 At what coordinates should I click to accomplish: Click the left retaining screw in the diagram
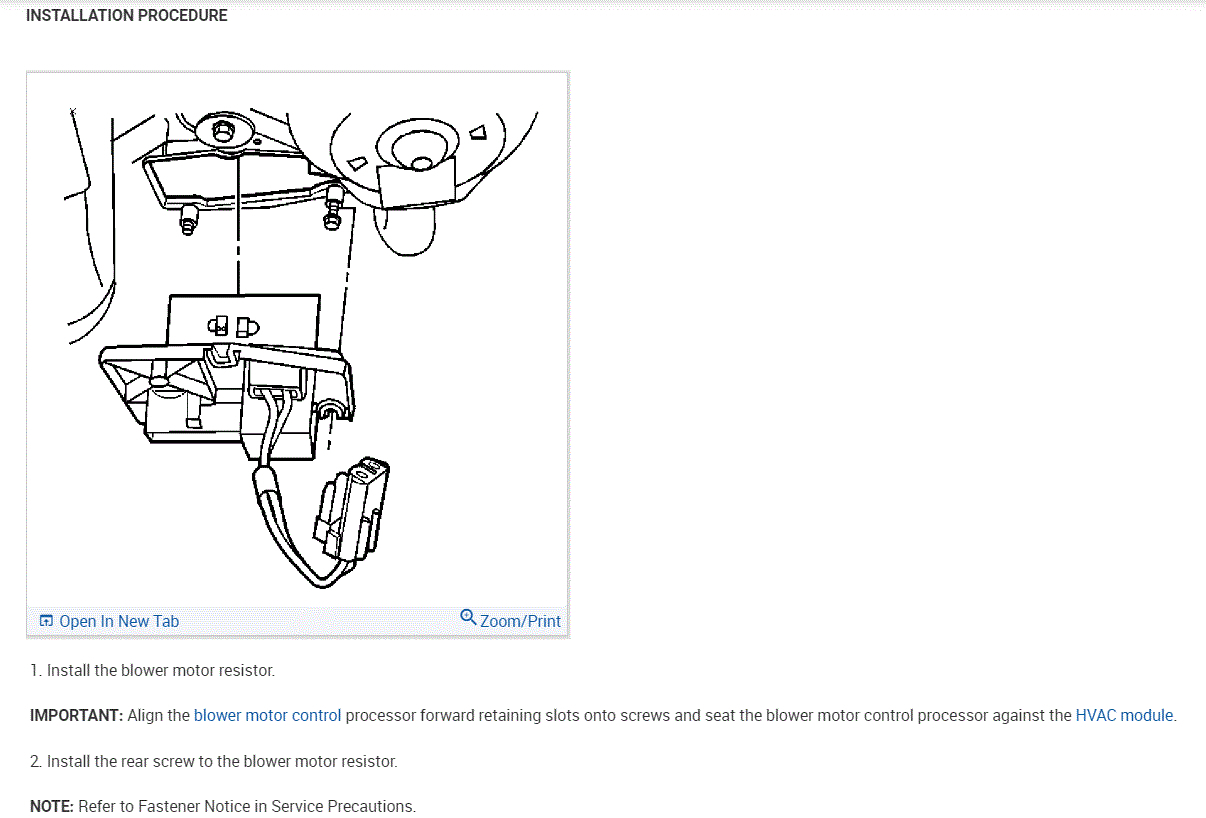[x=188, y=217]
